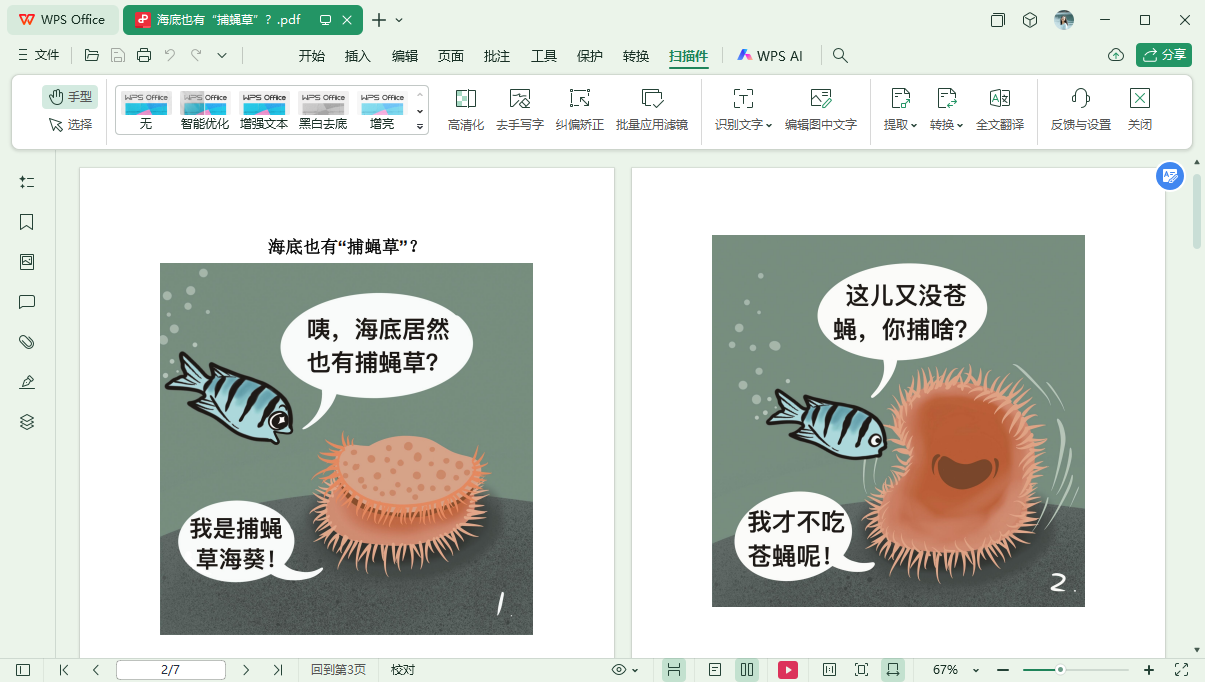Image resolution: width=1205 pixels, height=682 pixels.
Task: Switch to the 选择 selection mode
Action: coord(69,122)
